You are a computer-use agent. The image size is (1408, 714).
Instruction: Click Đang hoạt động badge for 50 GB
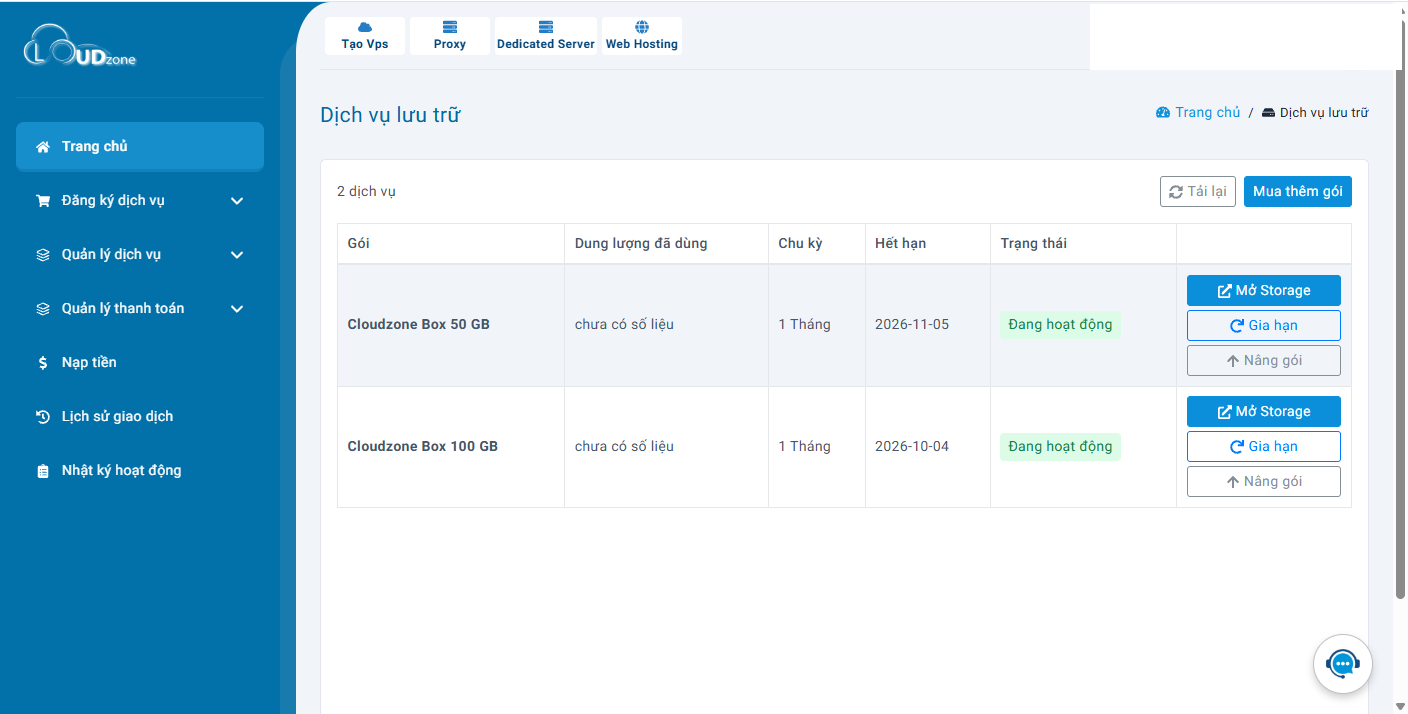tap(1060, 325)
